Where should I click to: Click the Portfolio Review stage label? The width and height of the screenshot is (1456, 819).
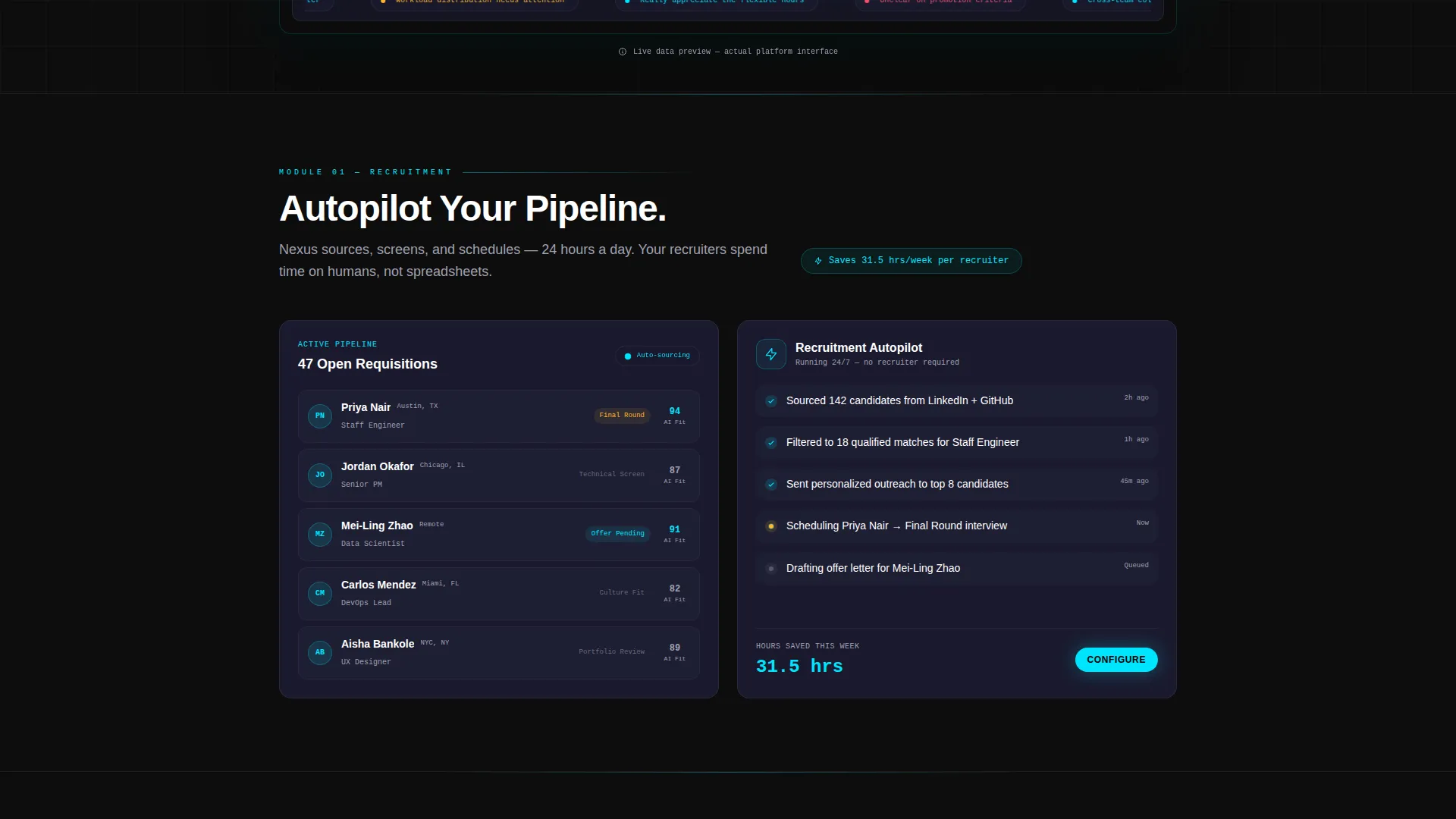click(x=612, y=652)
